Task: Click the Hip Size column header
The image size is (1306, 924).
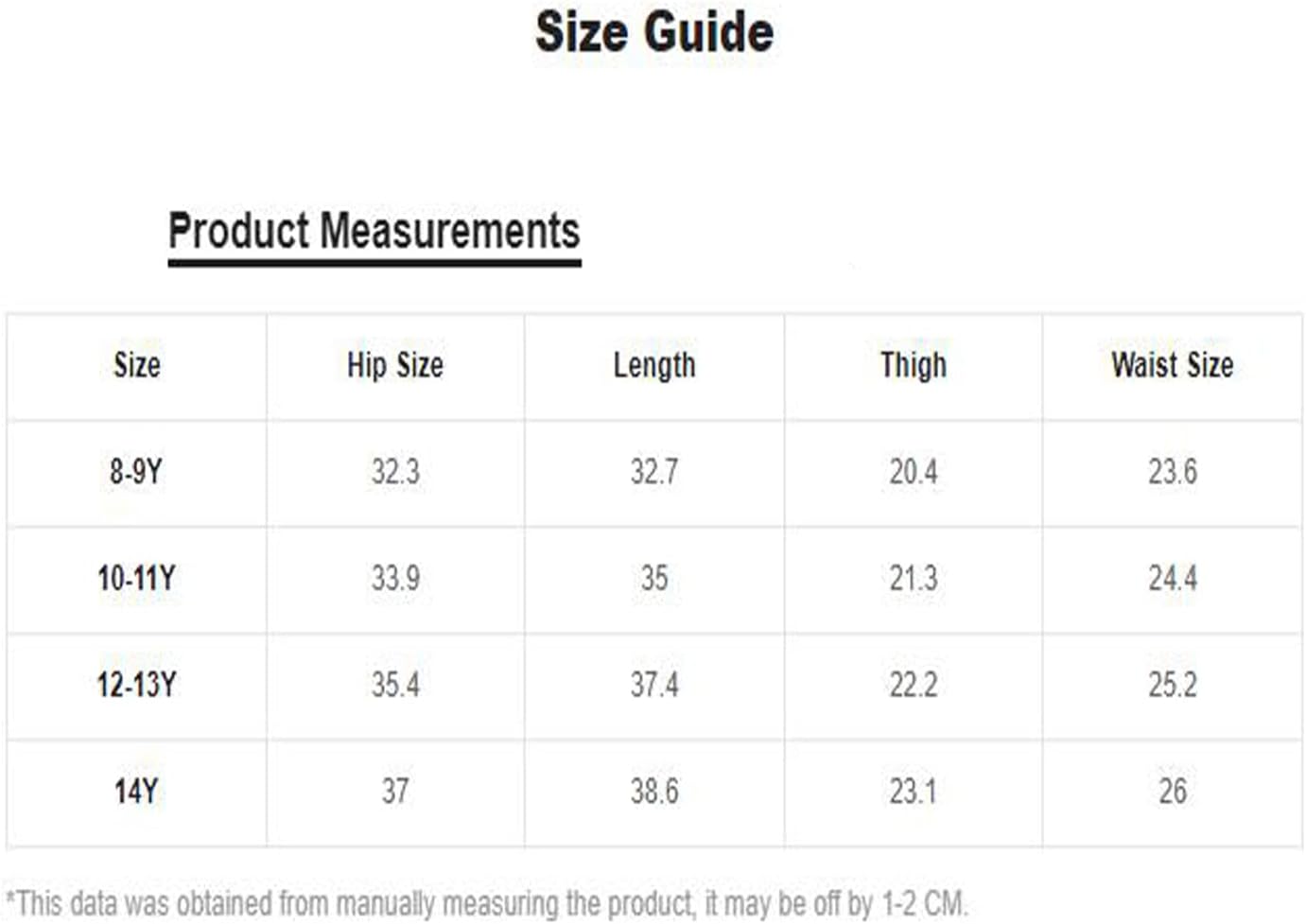Action: [x=395, y=365]
